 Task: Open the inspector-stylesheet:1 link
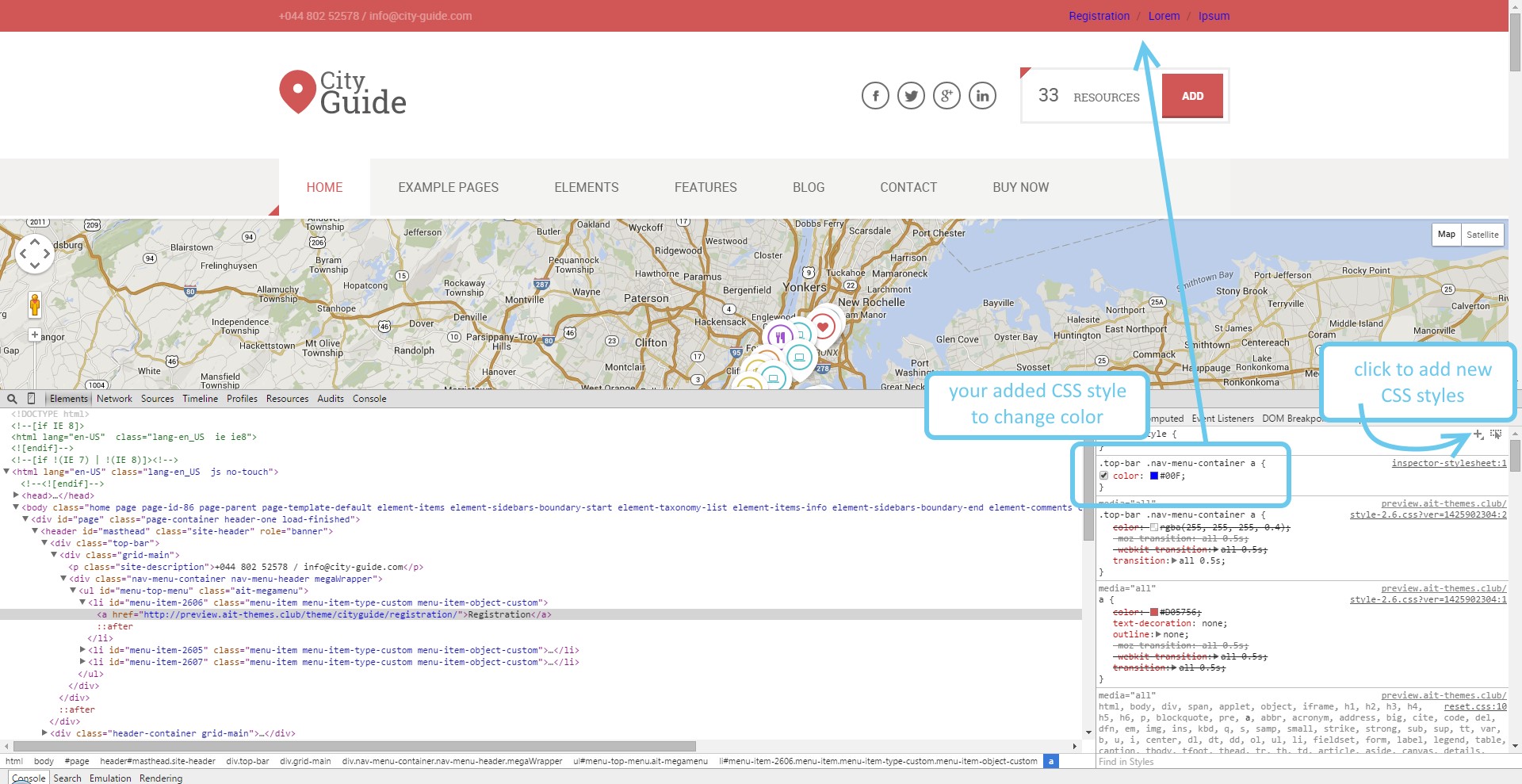click(x=1449, y=464)
